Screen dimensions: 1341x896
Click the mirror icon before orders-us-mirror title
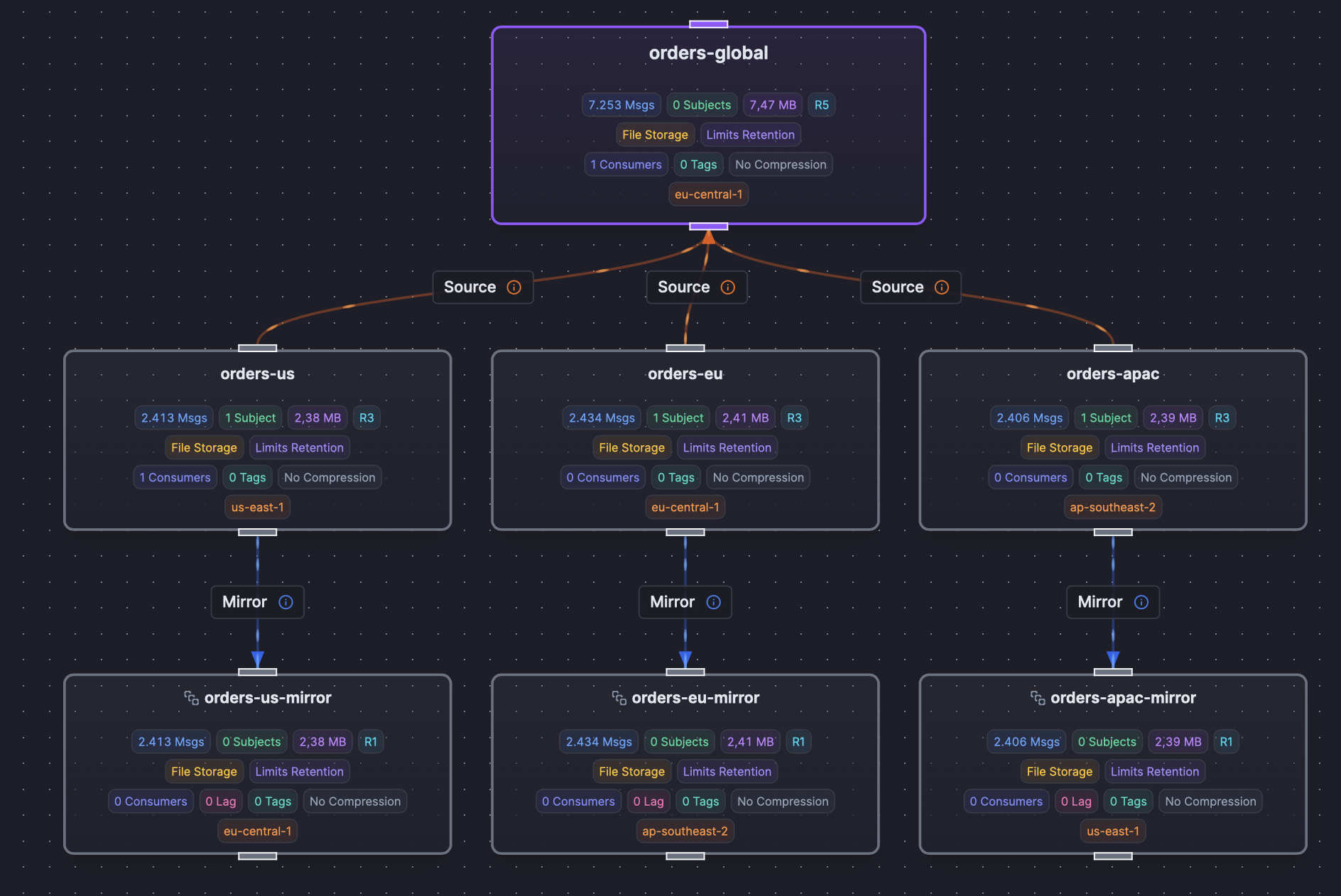(190, 698)
